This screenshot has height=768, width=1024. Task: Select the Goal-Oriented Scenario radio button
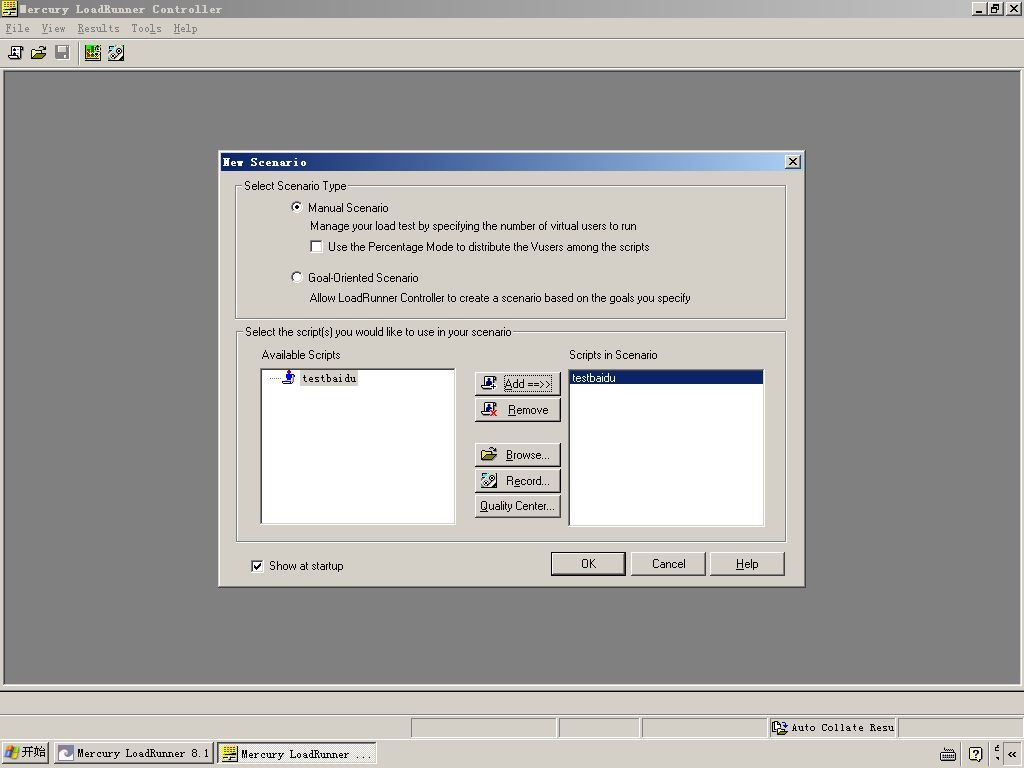(x=296, y=277)
